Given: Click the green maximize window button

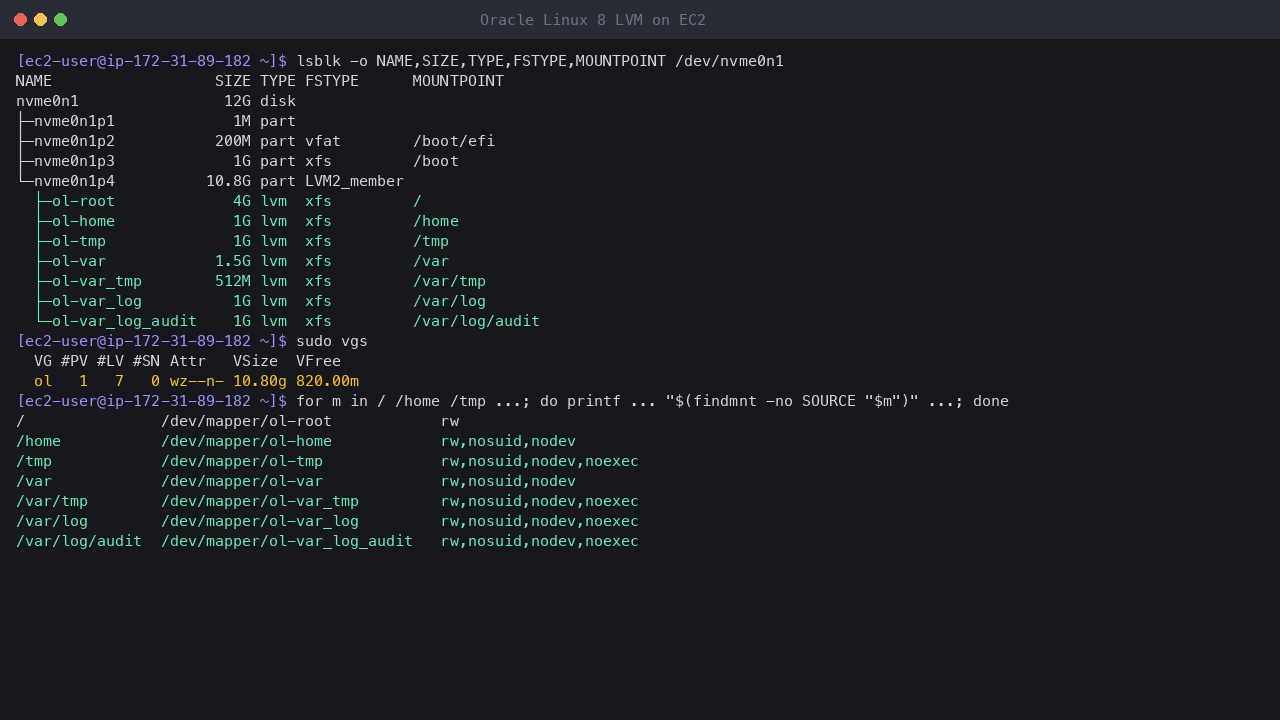Looking at the screenshot, I should 61,20.
